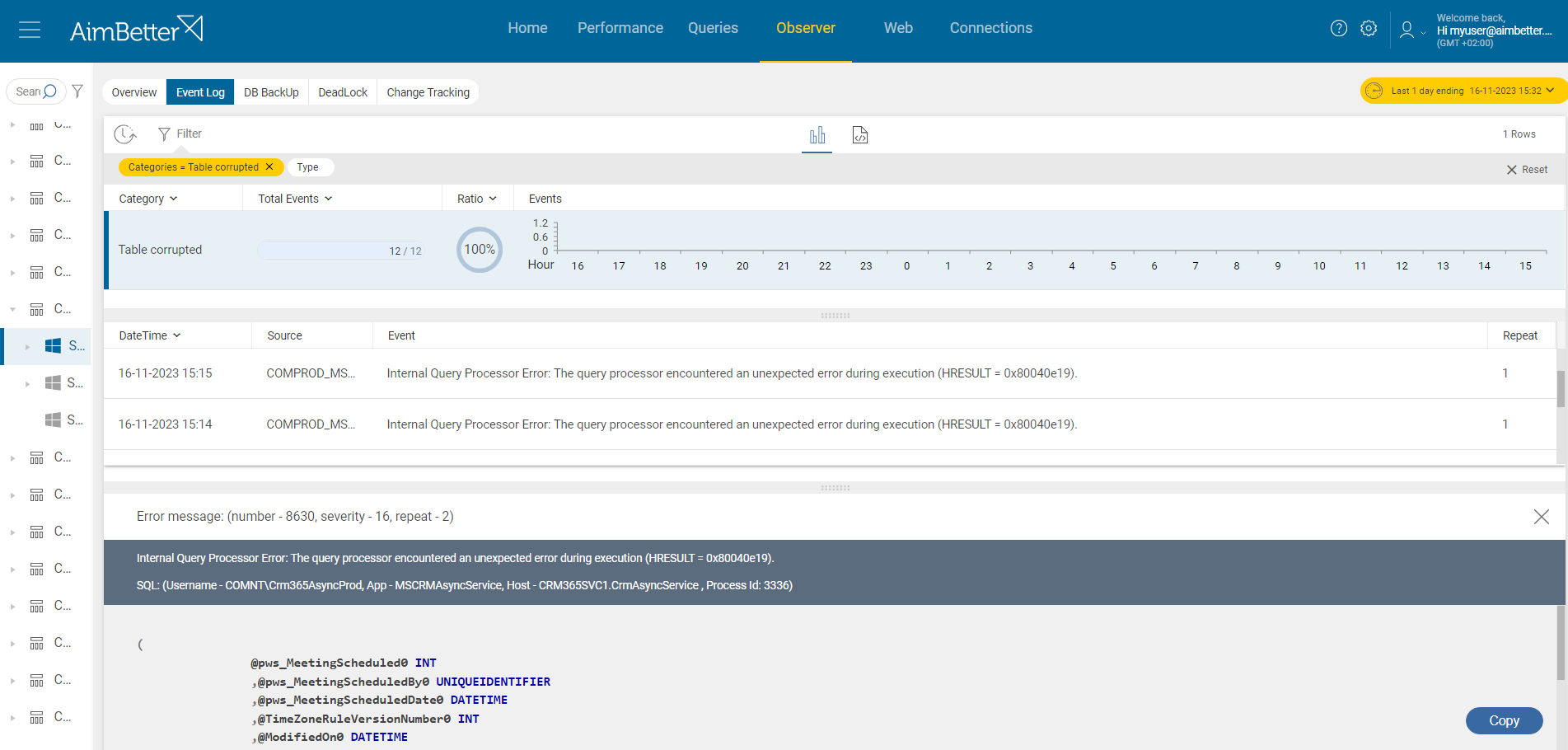The image size is (1568, 750).
Task: Select the 16-11-2023 15:14 event row
Action: (830, 424)
